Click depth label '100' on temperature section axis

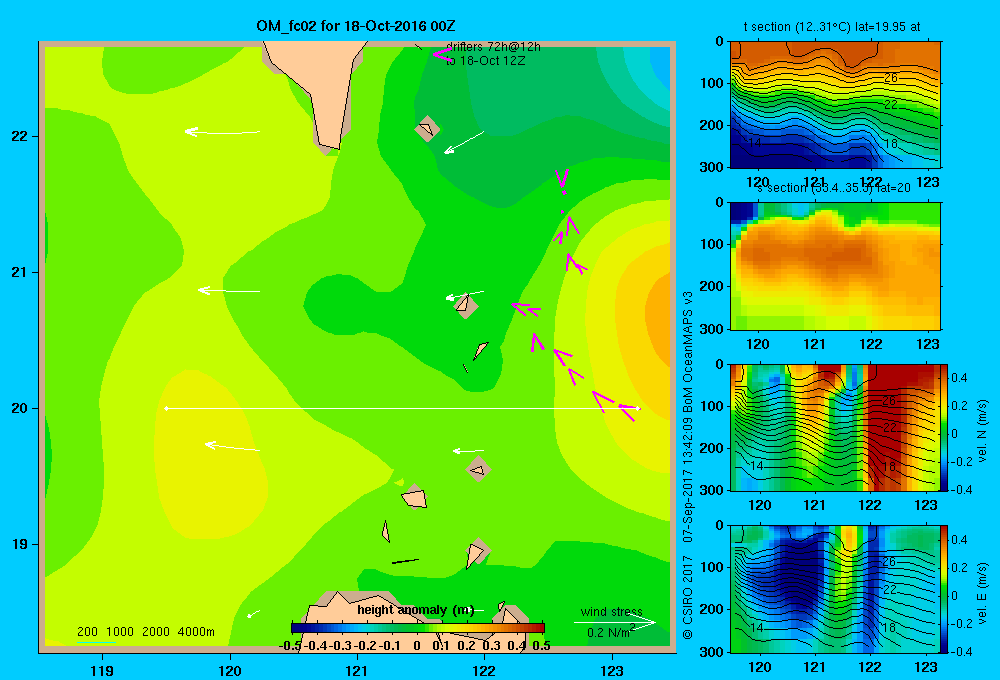coord(712,83)
